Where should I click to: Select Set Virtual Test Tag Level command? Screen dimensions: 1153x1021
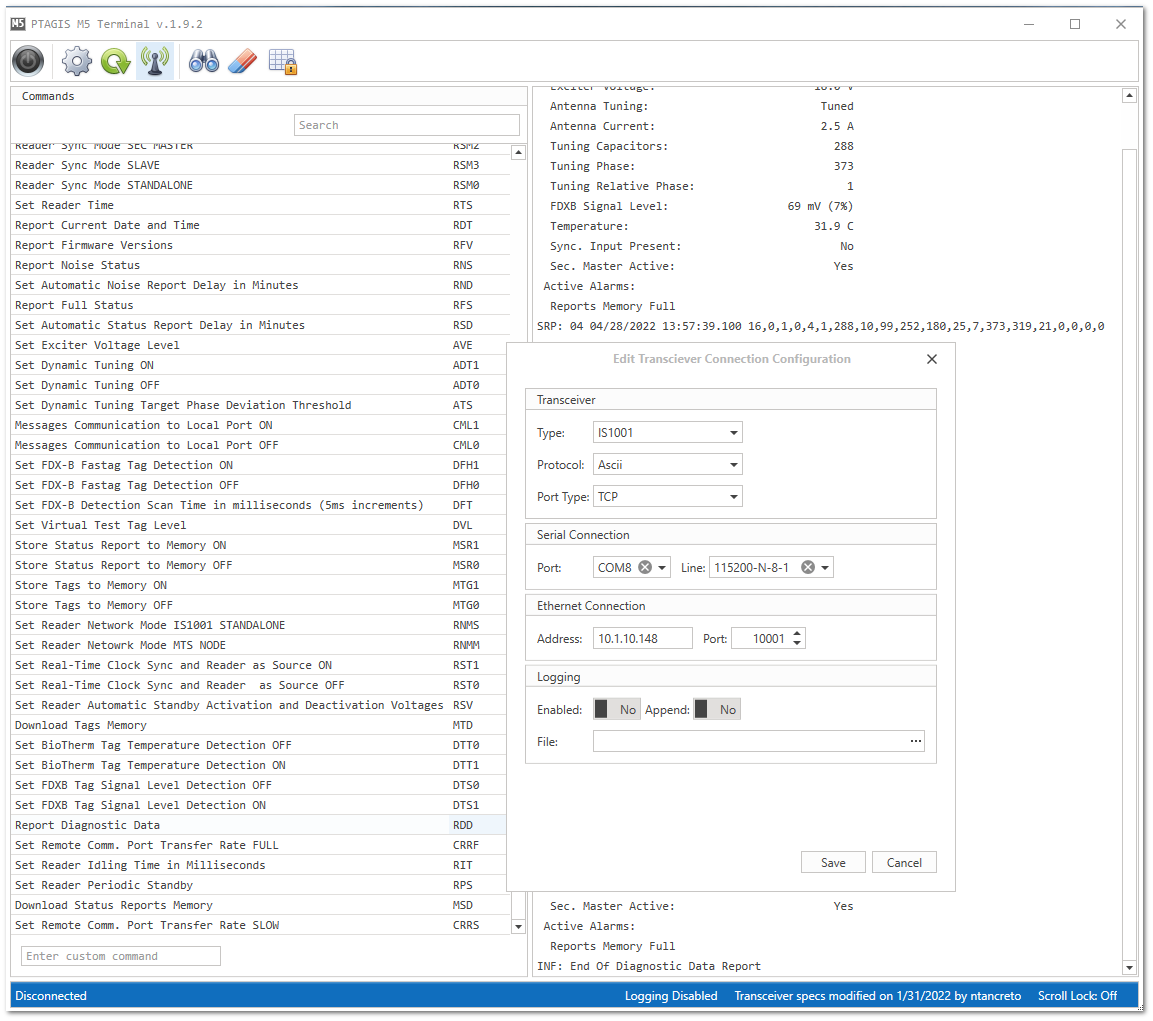point(259,525)
